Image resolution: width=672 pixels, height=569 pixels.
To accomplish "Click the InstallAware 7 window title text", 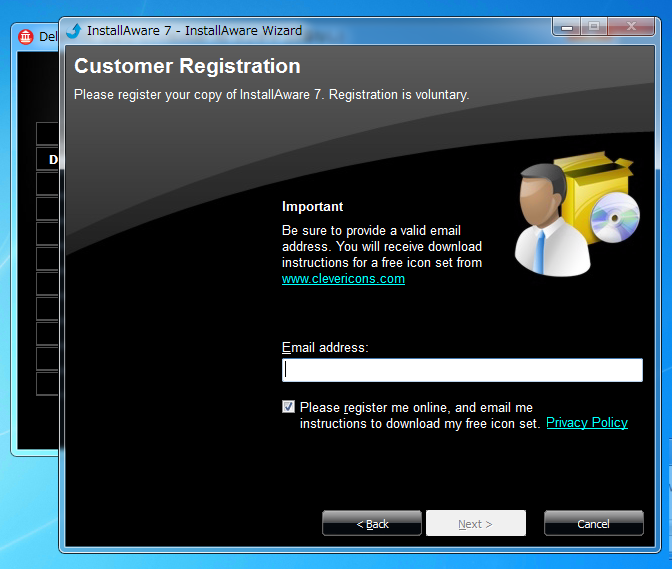I will (x=195, y=31).
